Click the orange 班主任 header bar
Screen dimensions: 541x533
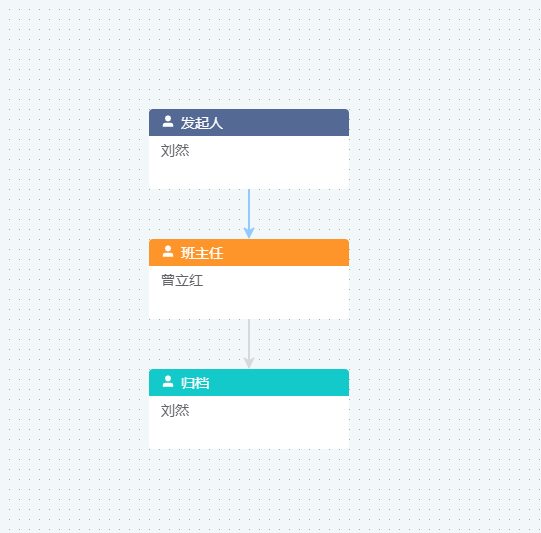tap(249, 253)
